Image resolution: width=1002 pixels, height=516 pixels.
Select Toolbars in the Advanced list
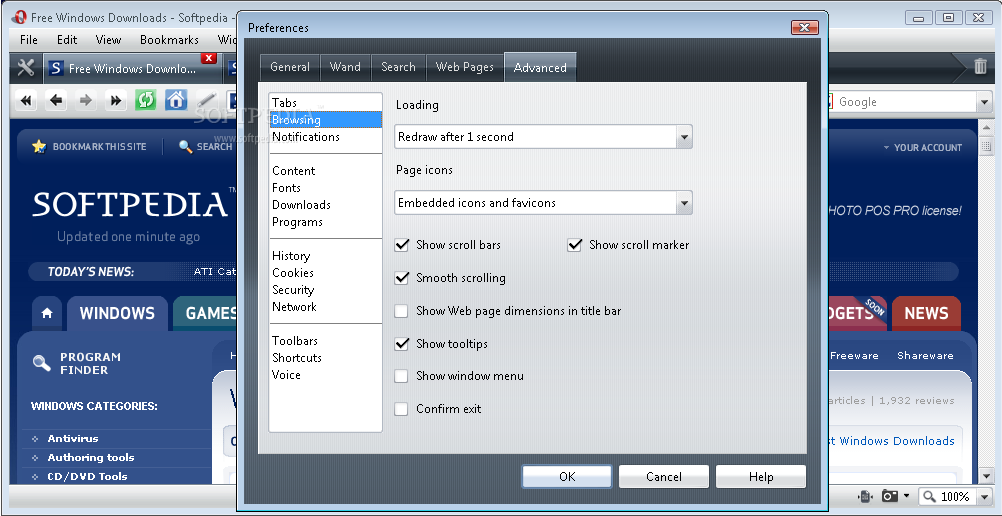point(326,341)
